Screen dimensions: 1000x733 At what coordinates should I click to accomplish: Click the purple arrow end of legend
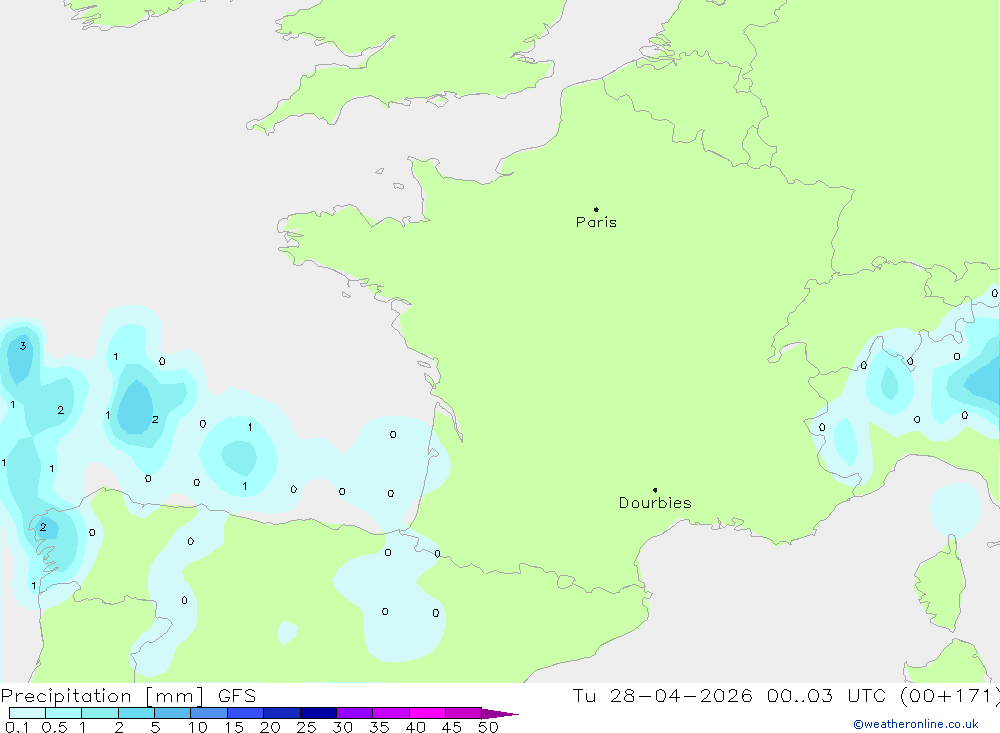click(x=500, y=713)
